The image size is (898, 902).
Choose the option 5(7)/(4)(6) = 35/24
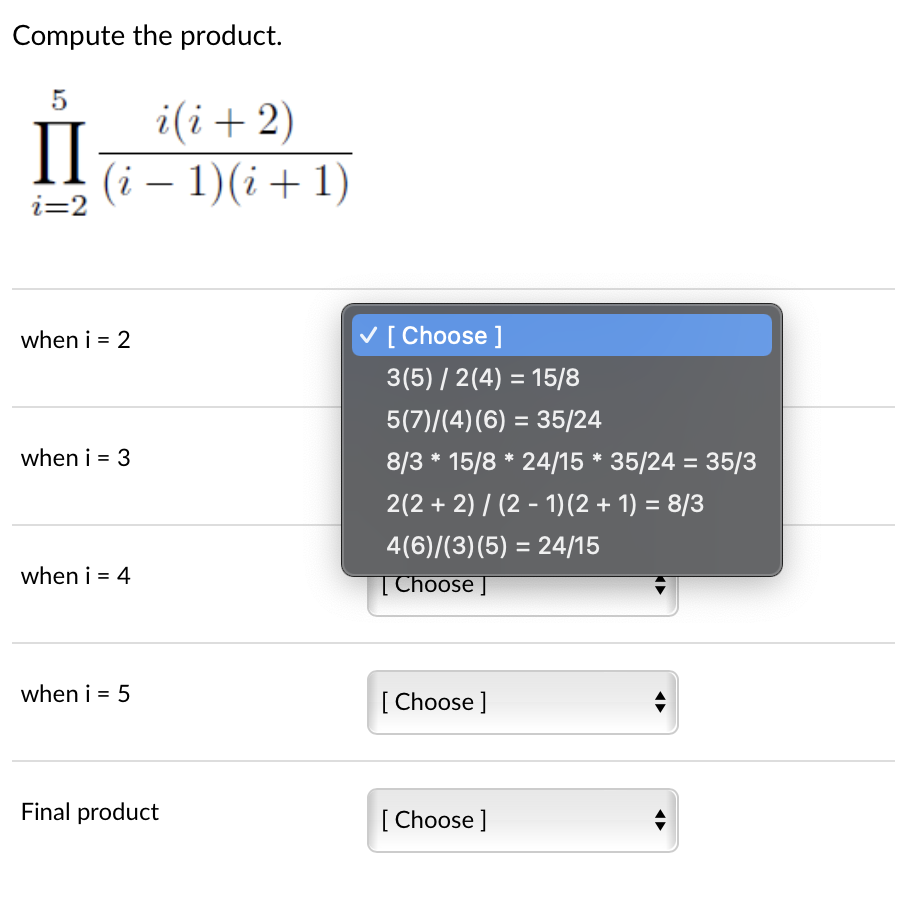point(493,419)
